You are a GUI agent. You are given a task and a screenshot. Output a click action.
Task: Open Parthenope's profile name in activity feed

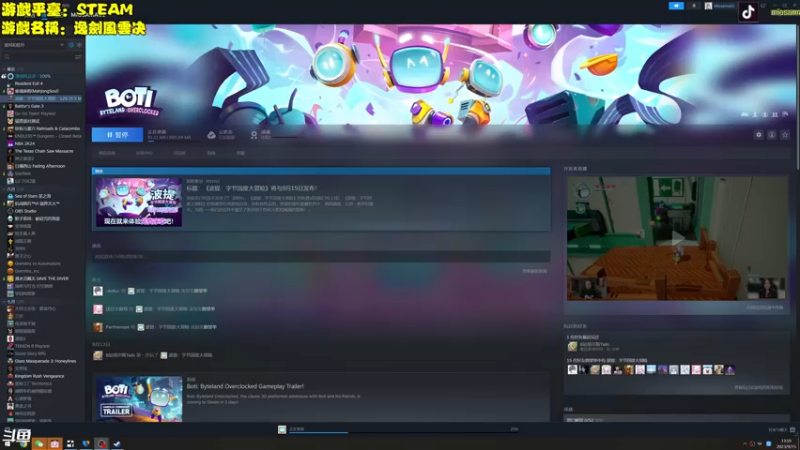coord(117,327)
